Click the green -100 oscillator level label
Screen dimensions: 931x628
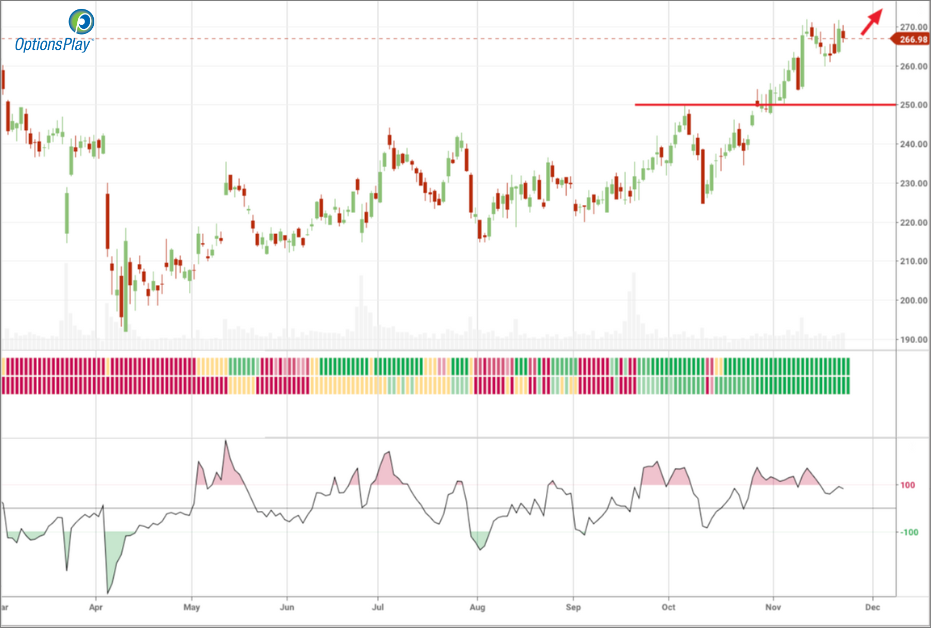(905, 532)
